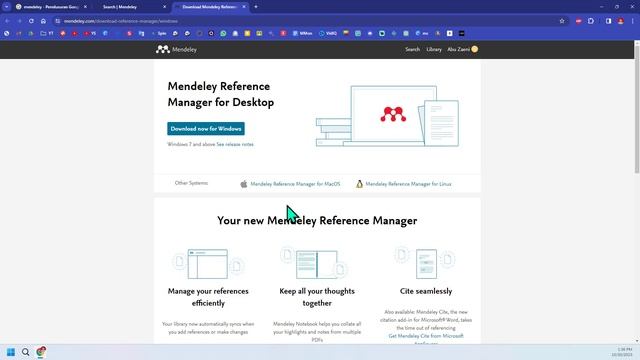Open the first globe bookmark icon
The width and height of the screenshot is (640, 360).
pos(7,33)
